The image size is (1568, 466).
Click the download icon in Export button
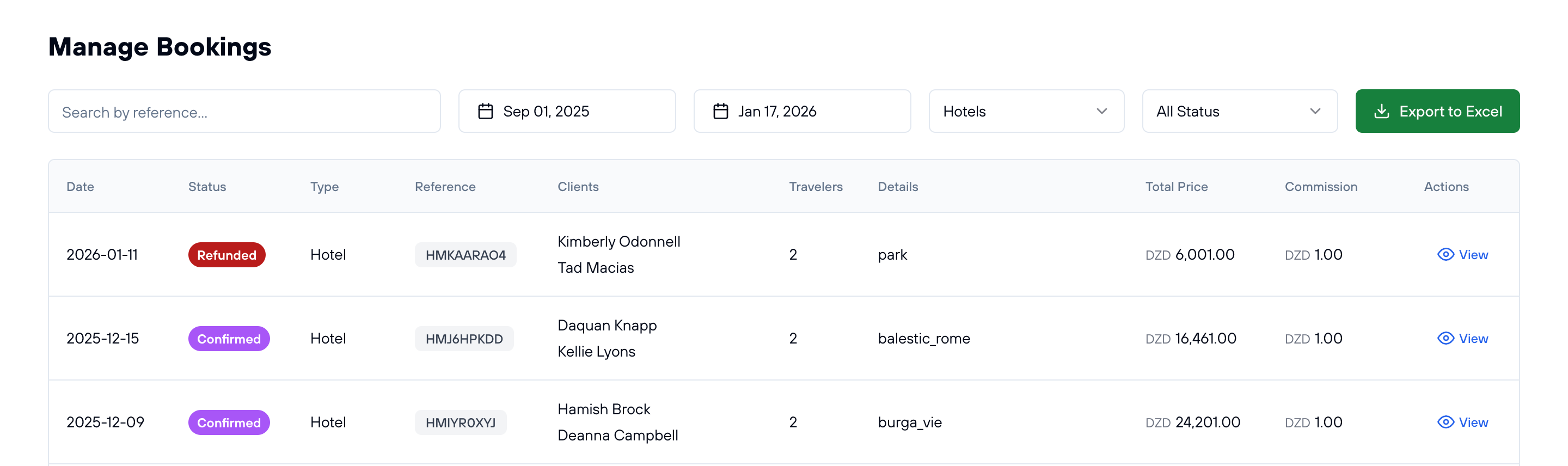(x=1381, y=112)
